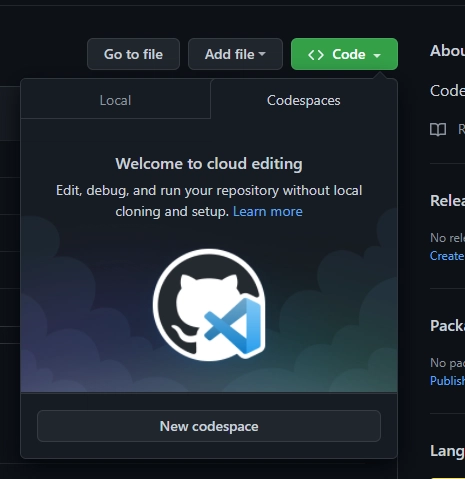Image resolution: width=465 pixels, height=479 pixels.
Task: Open Go to file search
Action: click(x=133, y=54)
